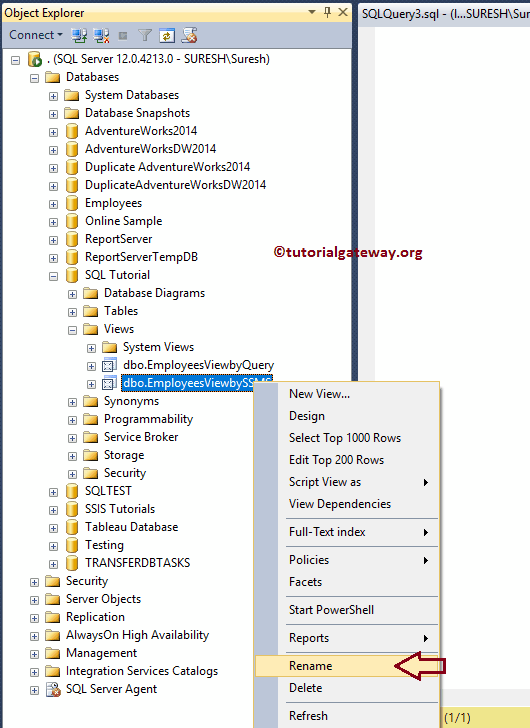Choose View Dependencies entry
The image size is (530, 728).
click(x=346, y=504)
